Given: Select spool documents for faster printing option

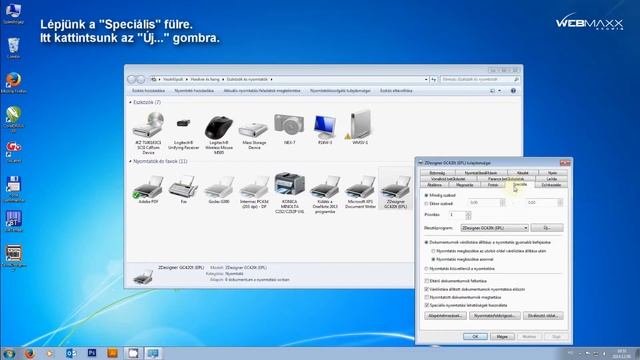Looking at the screenshot, I should 427,242.
